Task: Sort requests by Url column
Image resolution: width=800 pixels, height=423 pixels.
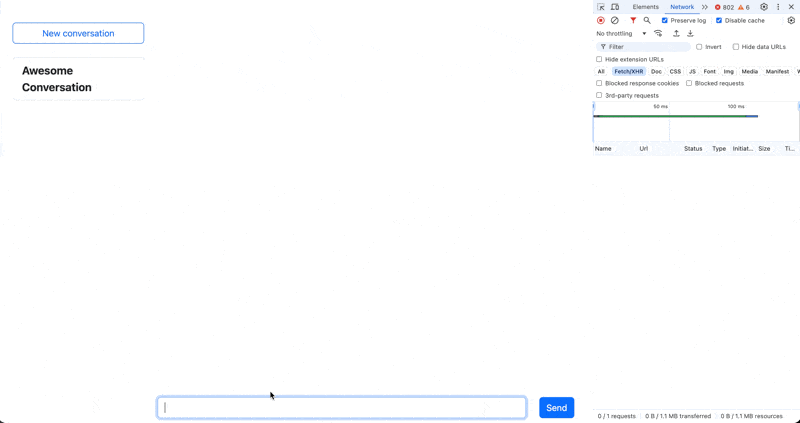Action: point(644,148)
